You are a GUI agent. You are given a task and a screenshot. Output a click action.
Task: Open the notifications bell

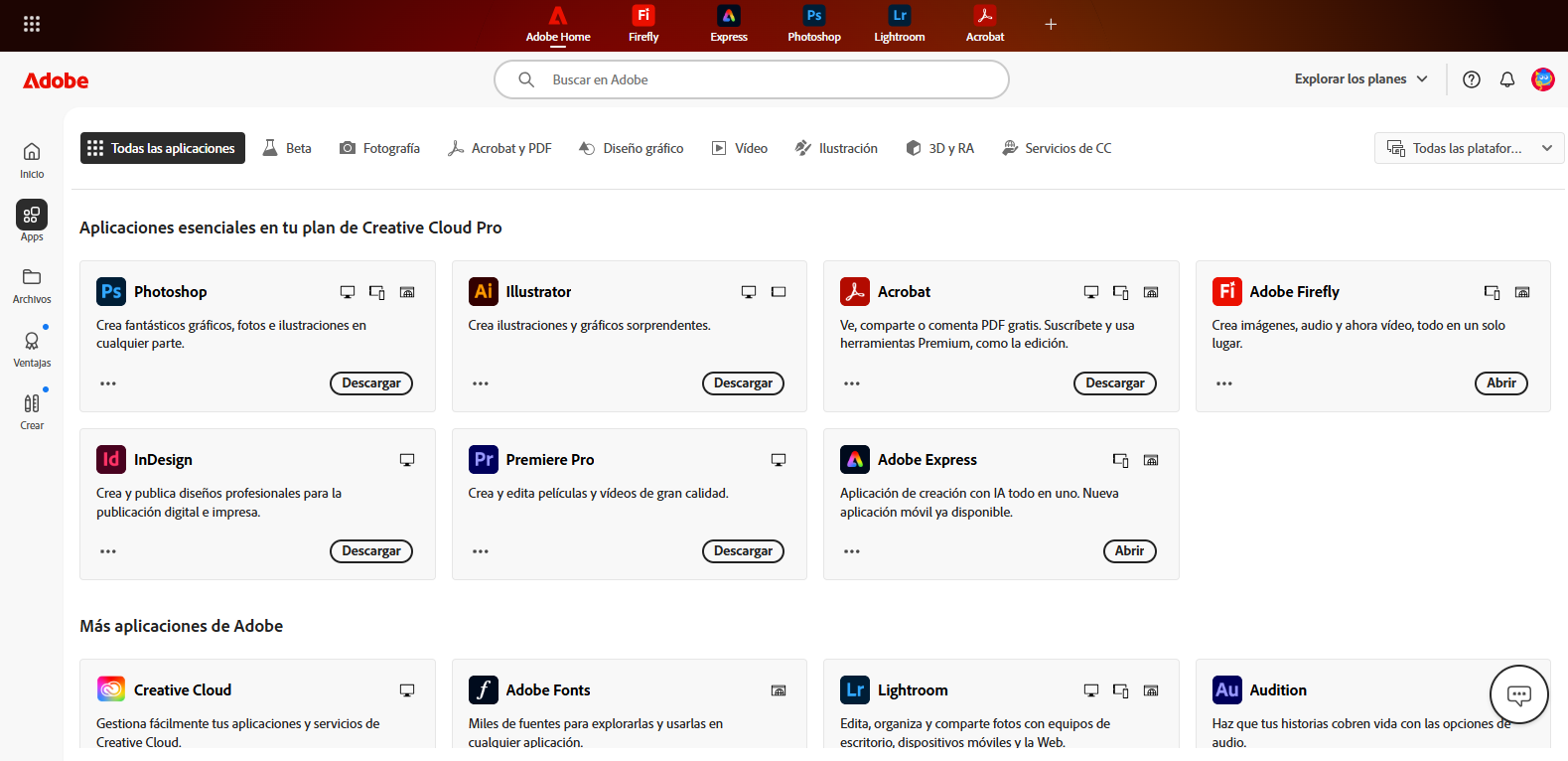coord(1507,79)
